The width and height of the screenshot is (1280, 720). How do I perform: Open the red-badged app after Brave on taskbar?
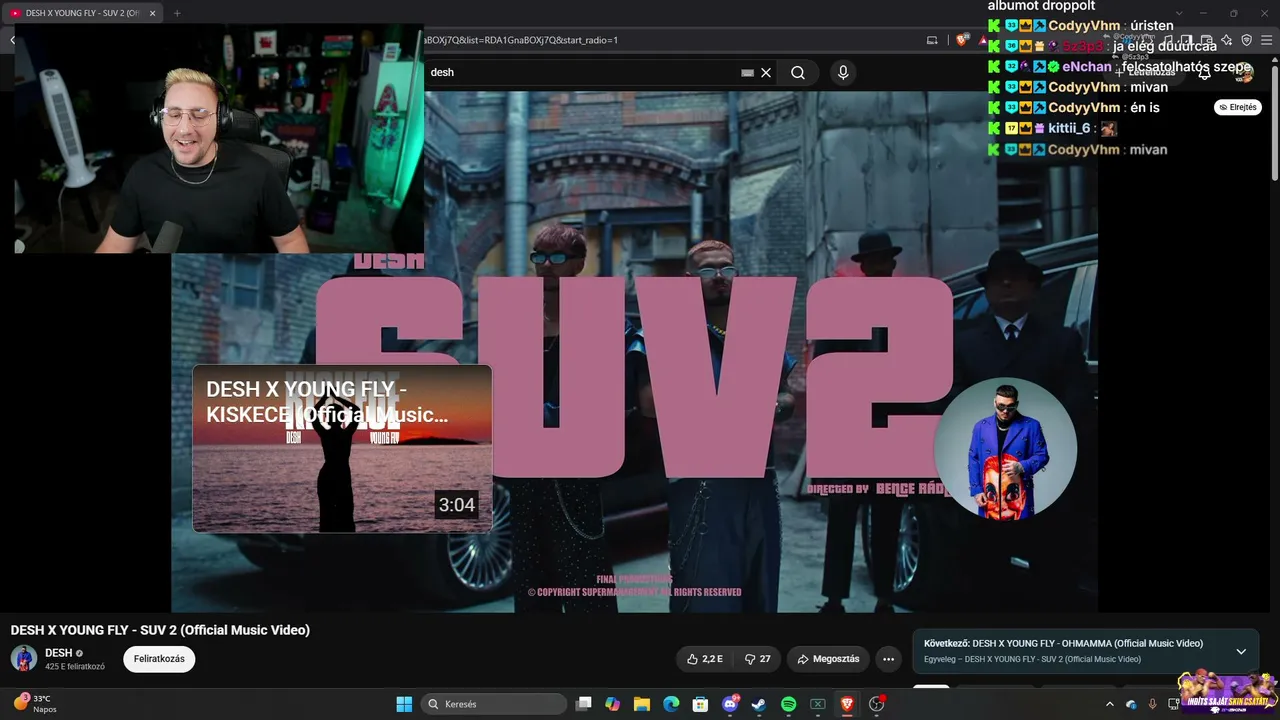877,704
